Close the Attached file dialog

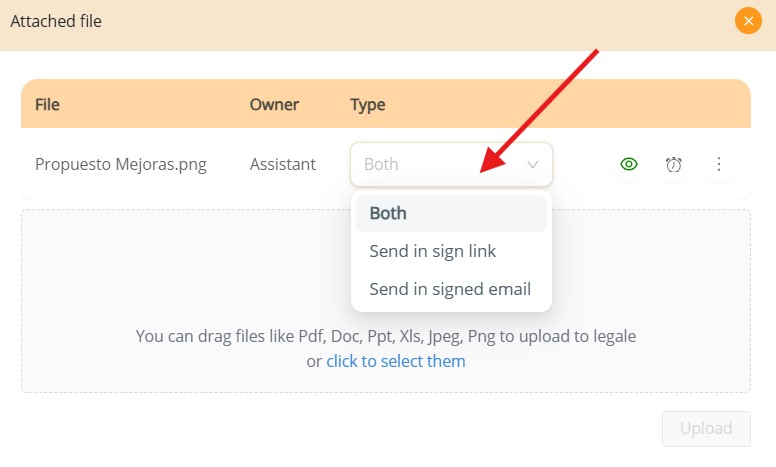748,21
